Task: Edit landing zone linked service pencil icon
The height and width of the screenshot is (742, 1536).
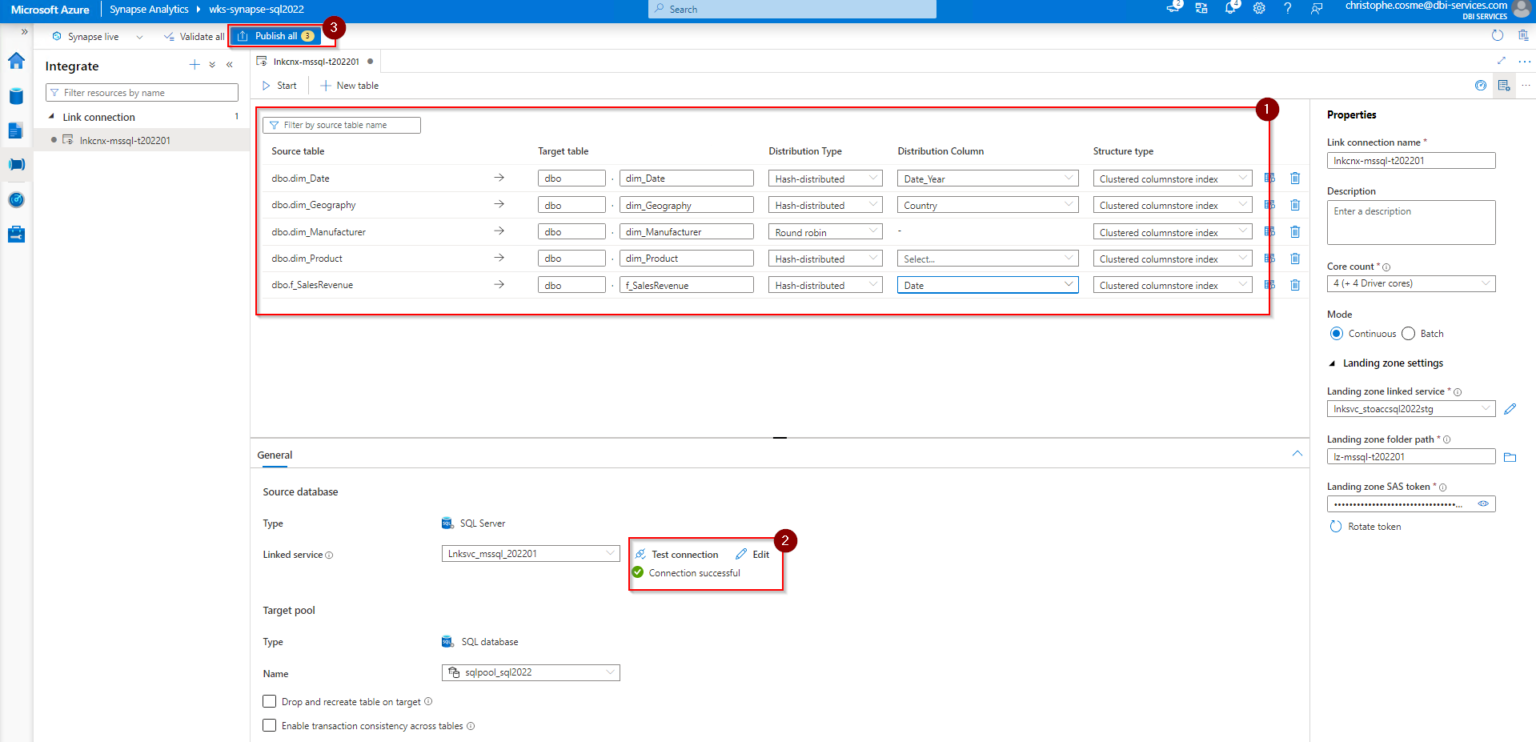Action: 1510,409
